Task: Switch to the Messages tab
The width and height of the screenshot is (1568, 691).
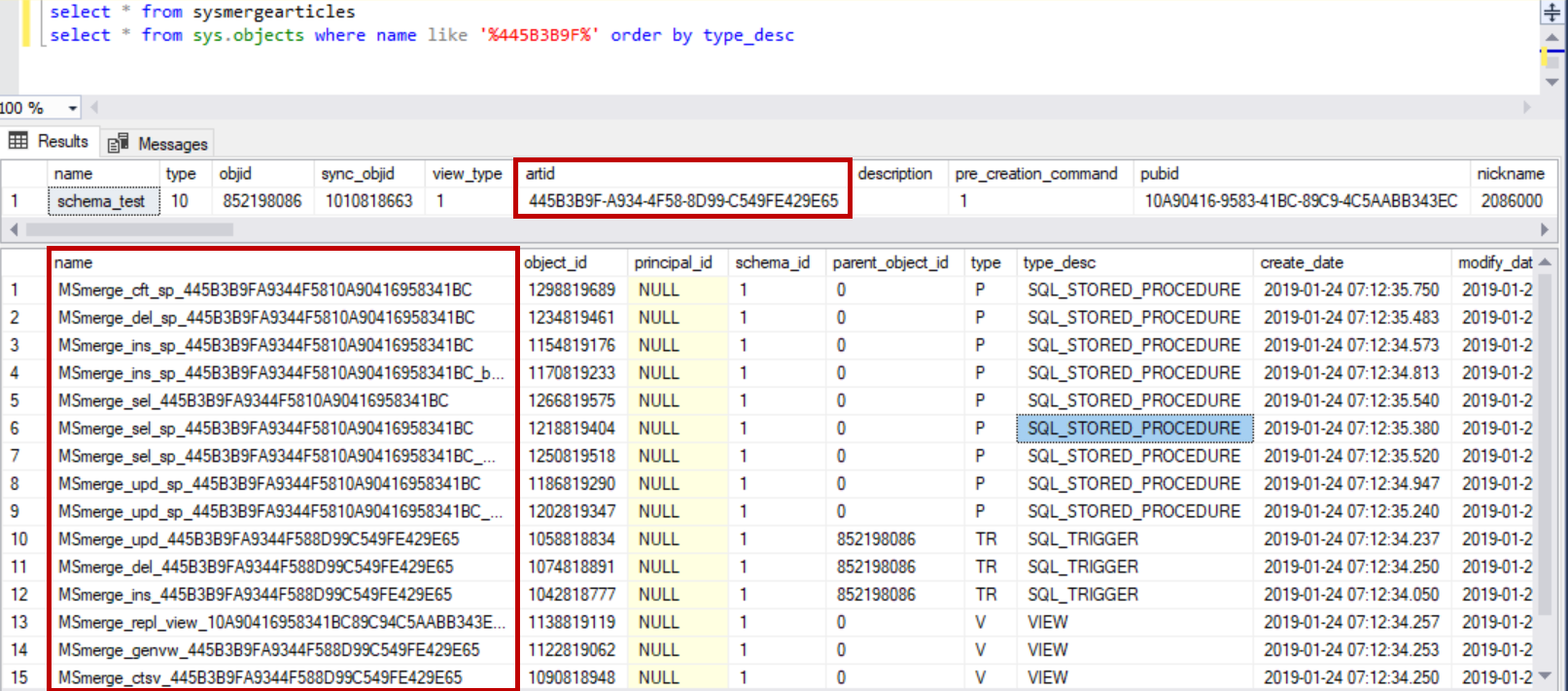Action: point(158,144)
